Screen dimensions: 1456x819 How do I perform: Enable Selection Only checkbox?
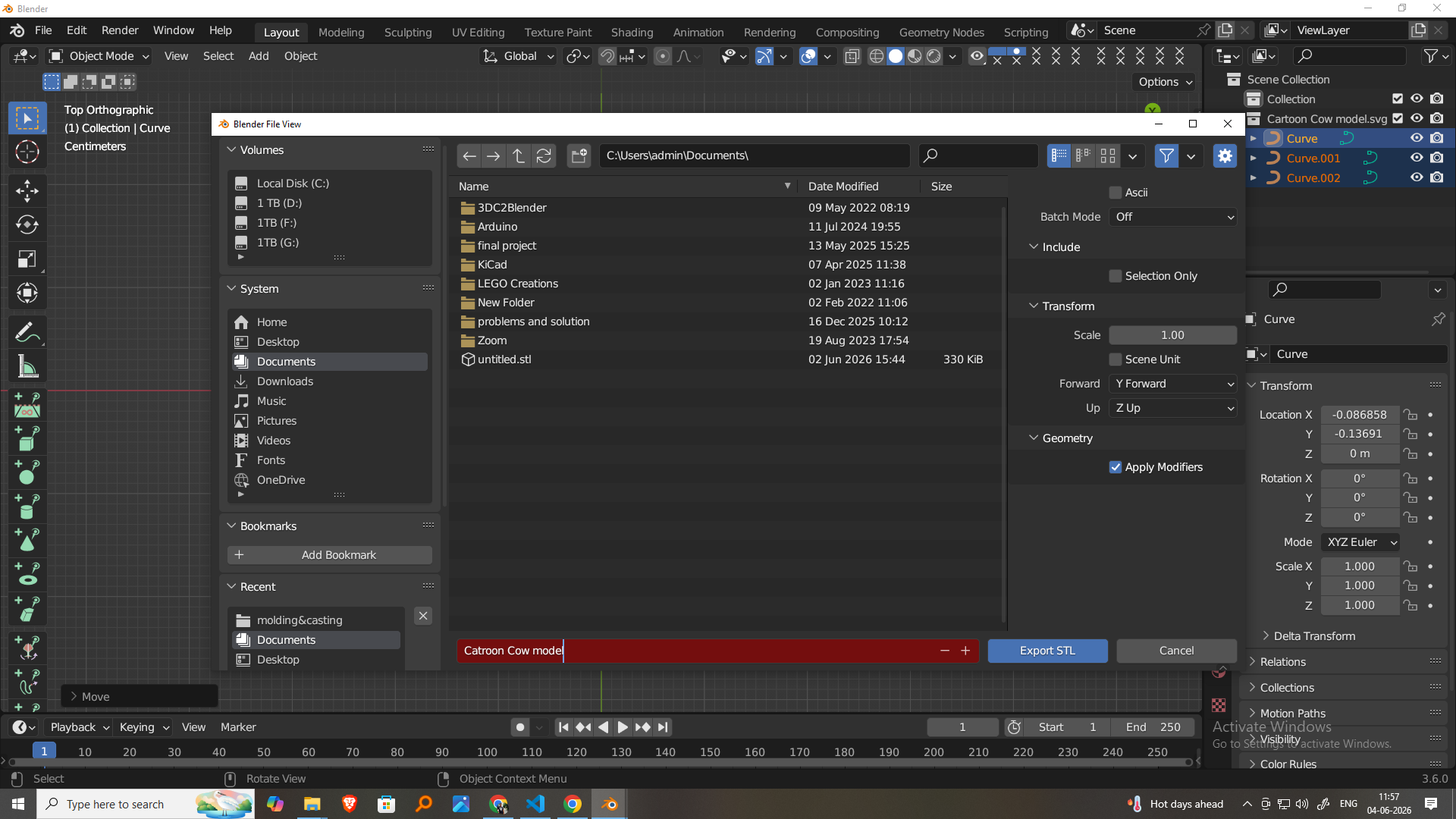pyautogui.click(x=1116, y=276)
